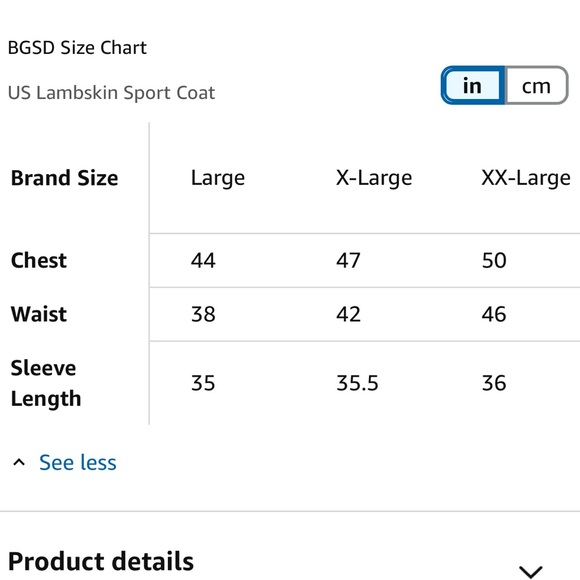Click the XX-Large sleeve length 36
Viewport: 580px width, 580px height.
494,383
